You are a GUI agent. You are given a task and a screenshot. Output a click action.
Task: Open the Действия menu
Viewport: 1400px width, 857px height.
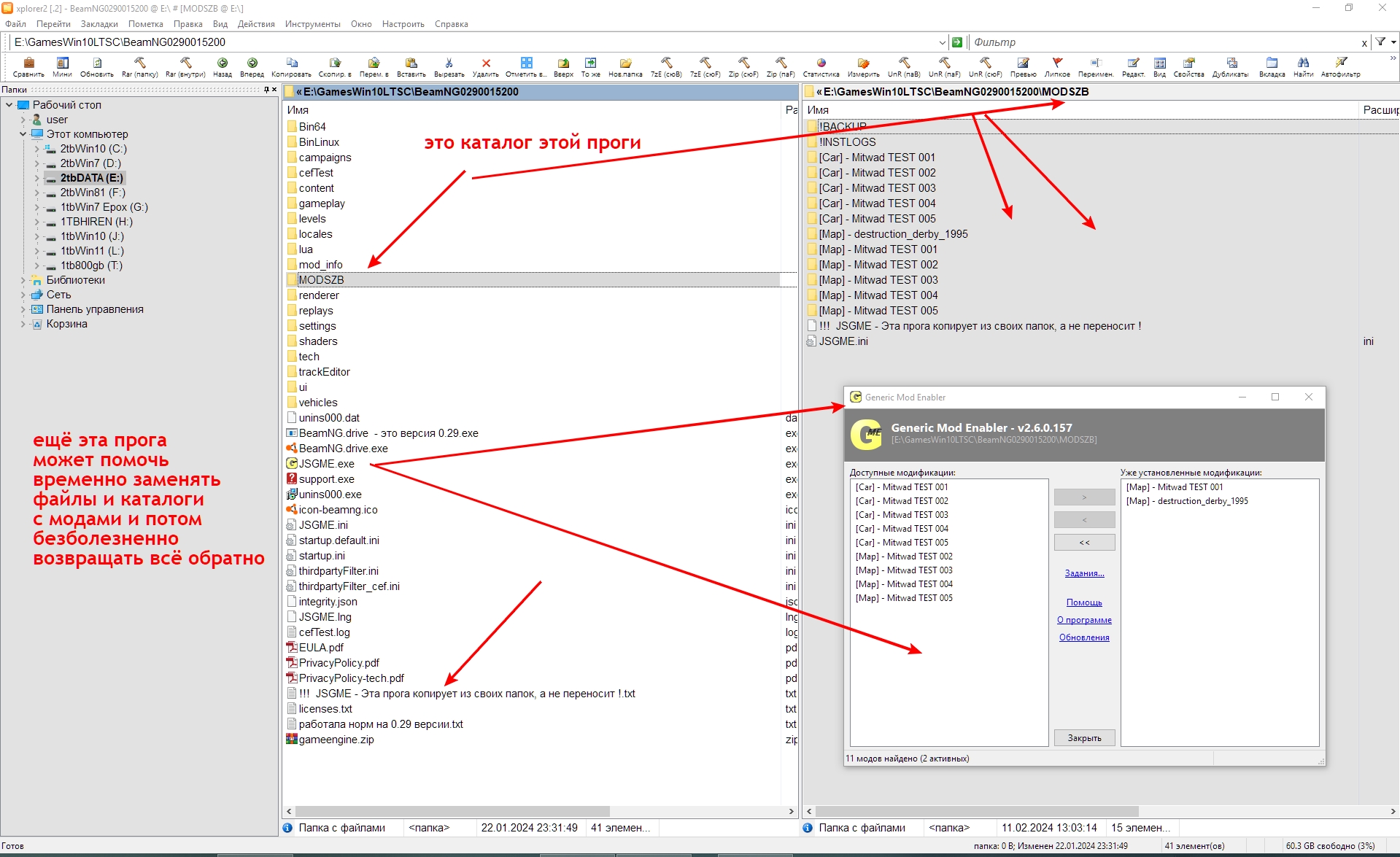coord(256,24)
